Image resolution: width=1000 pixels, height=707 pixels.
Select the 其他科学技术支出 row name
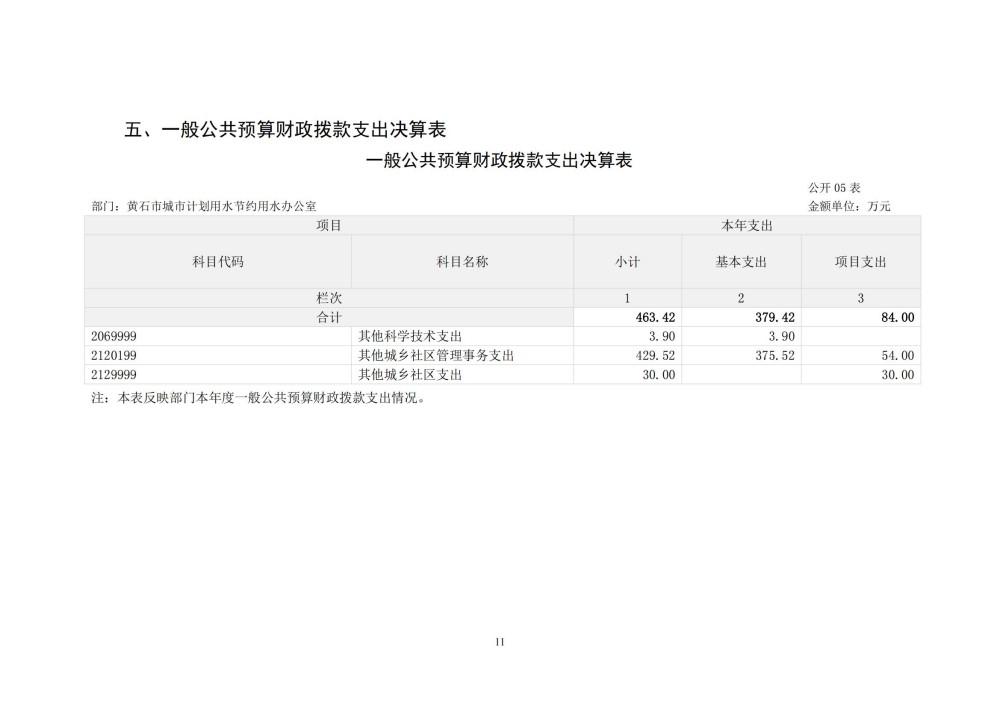pyautogui.click(x=410, y=336)
